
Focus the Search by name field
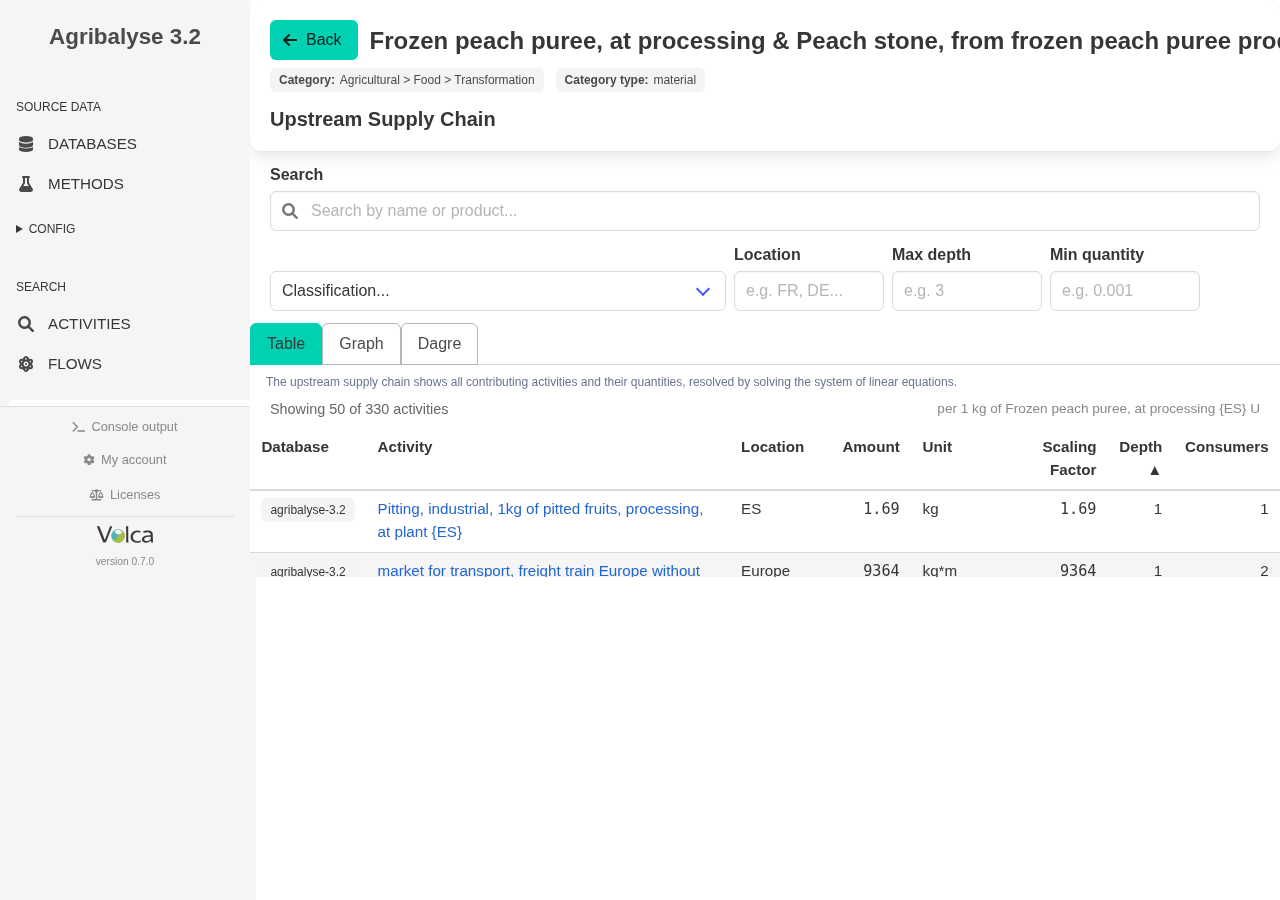coord(765,211)
